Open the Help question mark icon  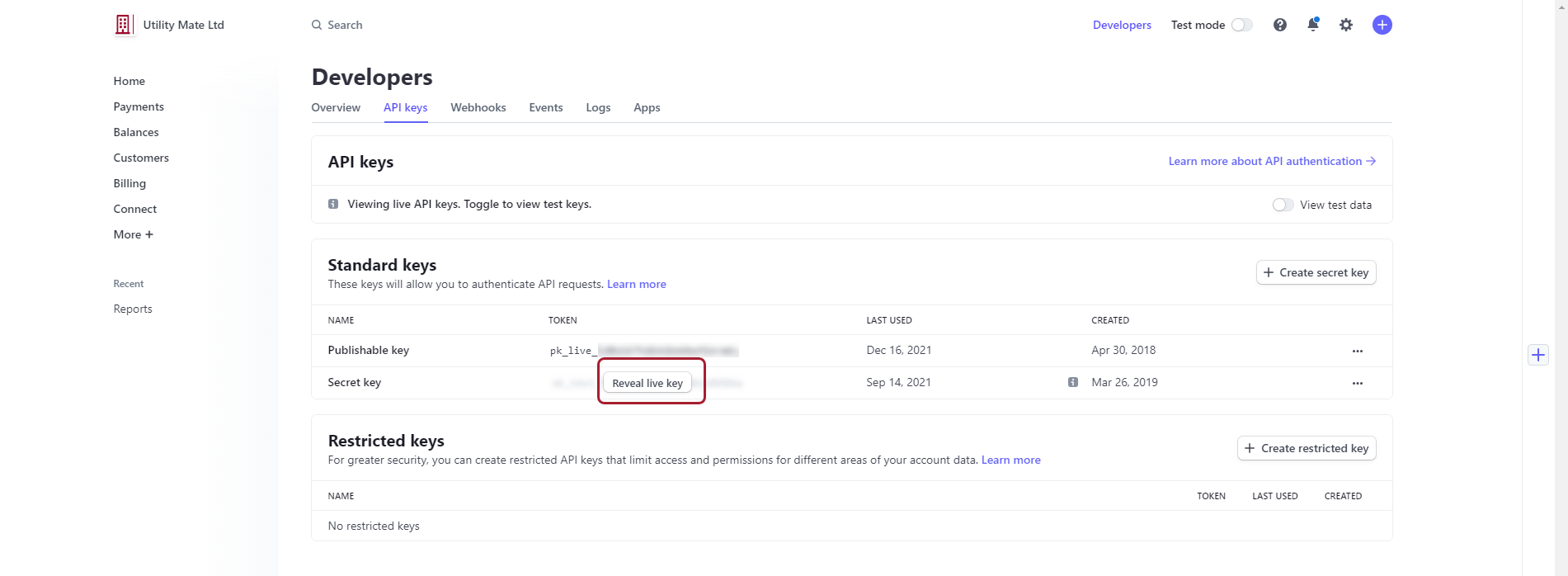click(x=1279, y=25)
